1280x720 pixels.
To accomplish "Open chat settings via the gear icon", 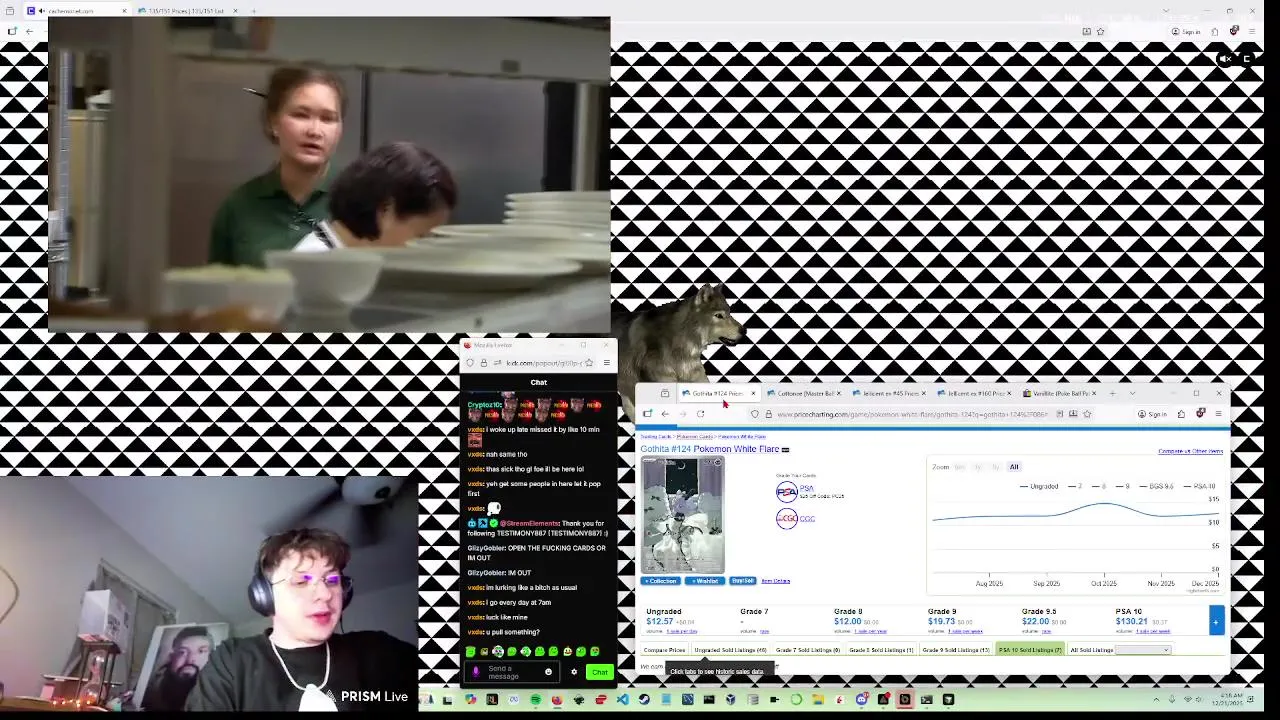I will tap(574, 672).
